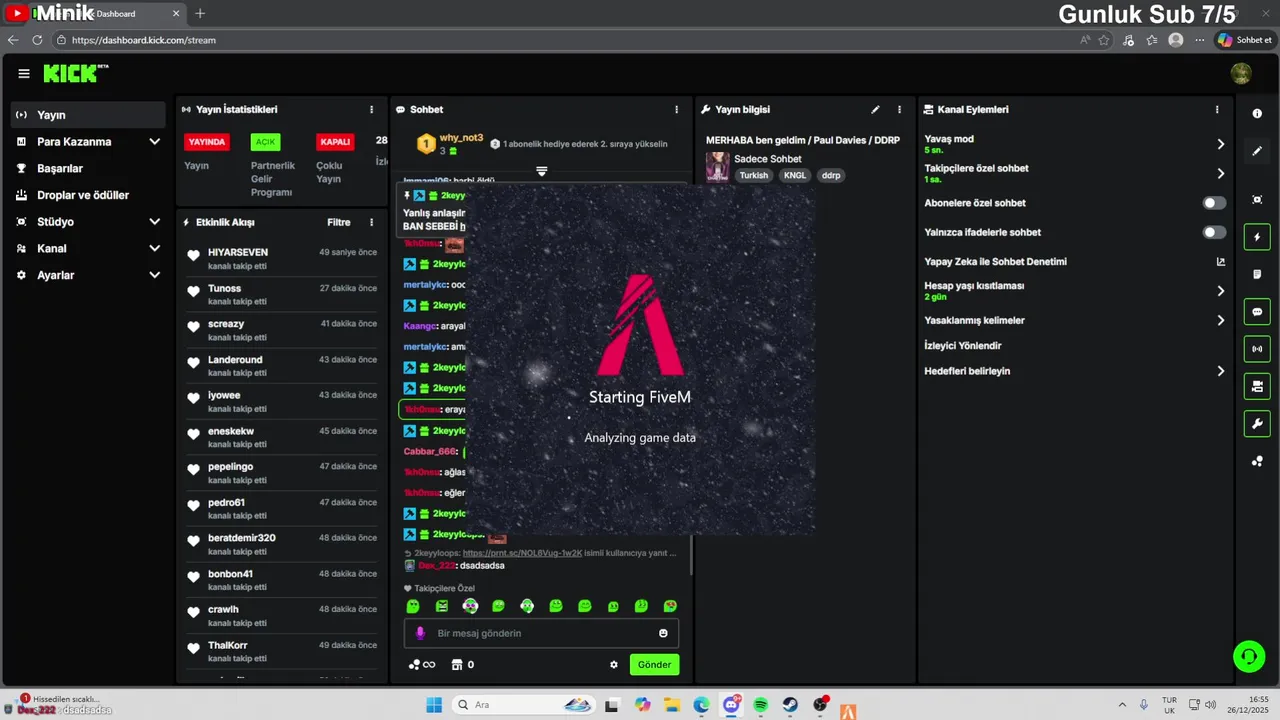
Task: Open Takipçilere özel sohbet chevron
Action: coord(1220,173)
